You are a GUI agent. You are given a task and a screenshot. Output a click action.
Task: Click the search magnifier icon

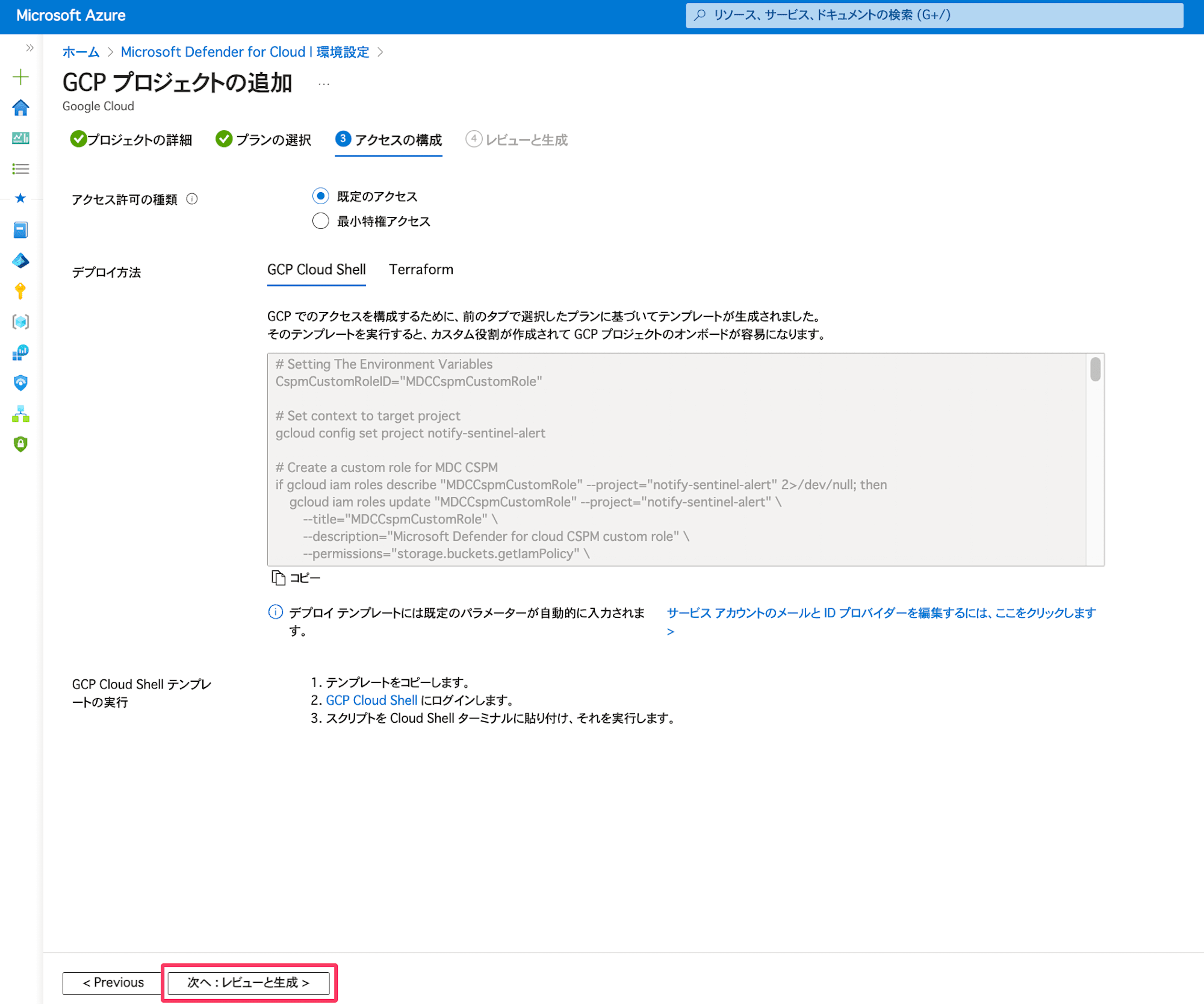[699, 15]
